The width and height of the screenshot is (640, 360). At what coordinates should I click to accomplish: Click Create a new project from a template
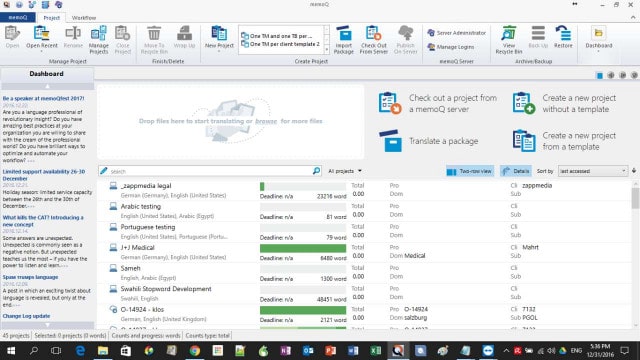pyautogui.click(x=564, y=141)
